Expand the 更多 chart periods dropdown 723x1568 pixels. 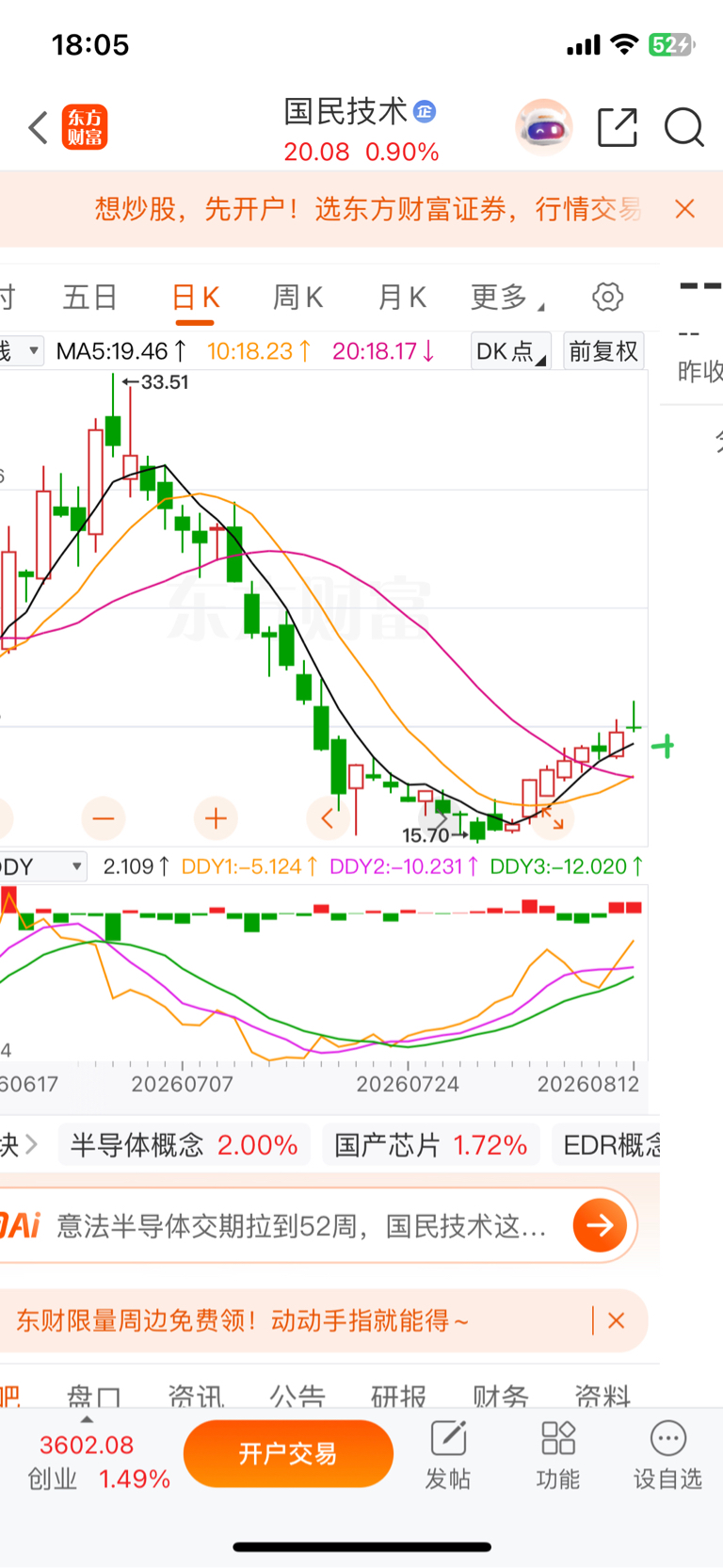click(x=507, y=298)
